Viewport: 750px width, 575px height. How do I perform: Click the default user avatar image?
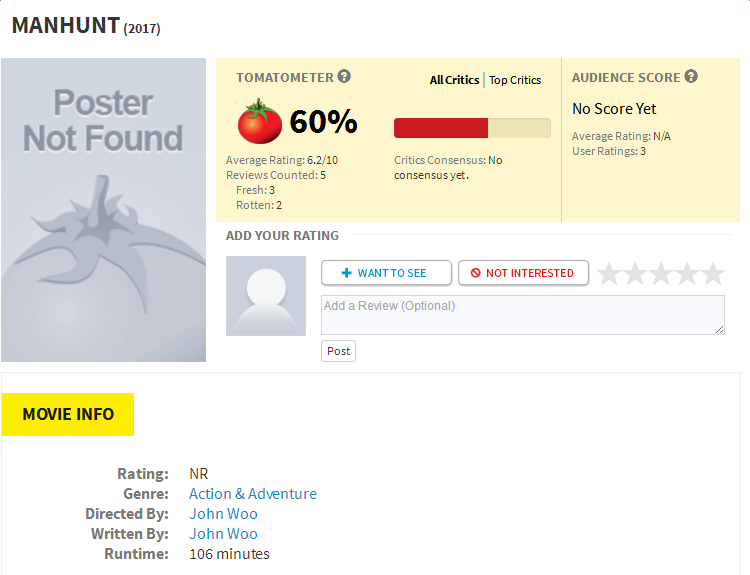click(x=266, y=295)
